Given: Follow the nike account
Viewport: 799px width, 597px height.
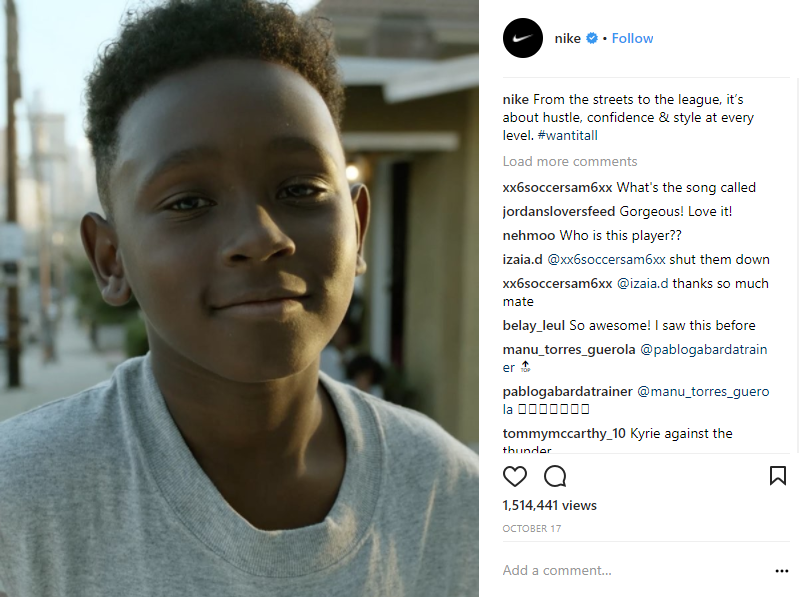Looking at the screenshot, I should click(632, 38).
